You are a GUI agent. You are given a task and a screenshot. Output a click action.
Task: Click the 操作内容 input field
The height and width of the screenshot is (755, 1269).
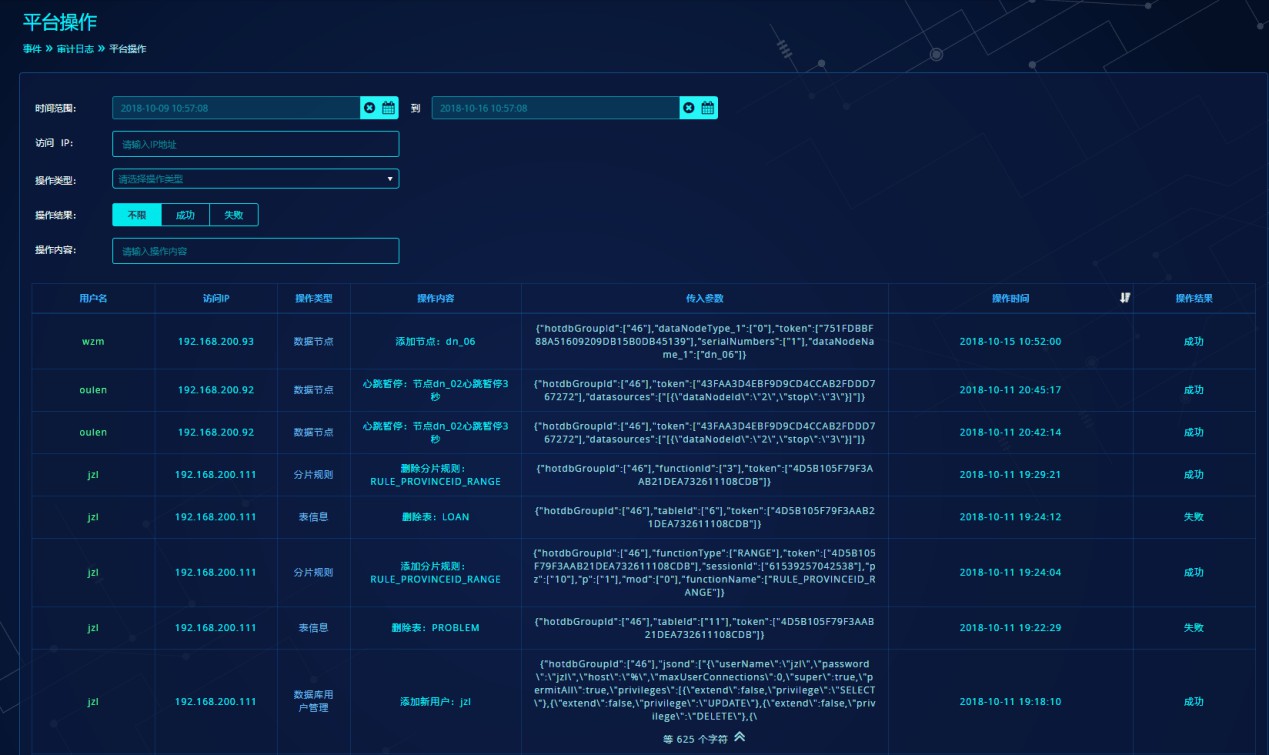255,251
